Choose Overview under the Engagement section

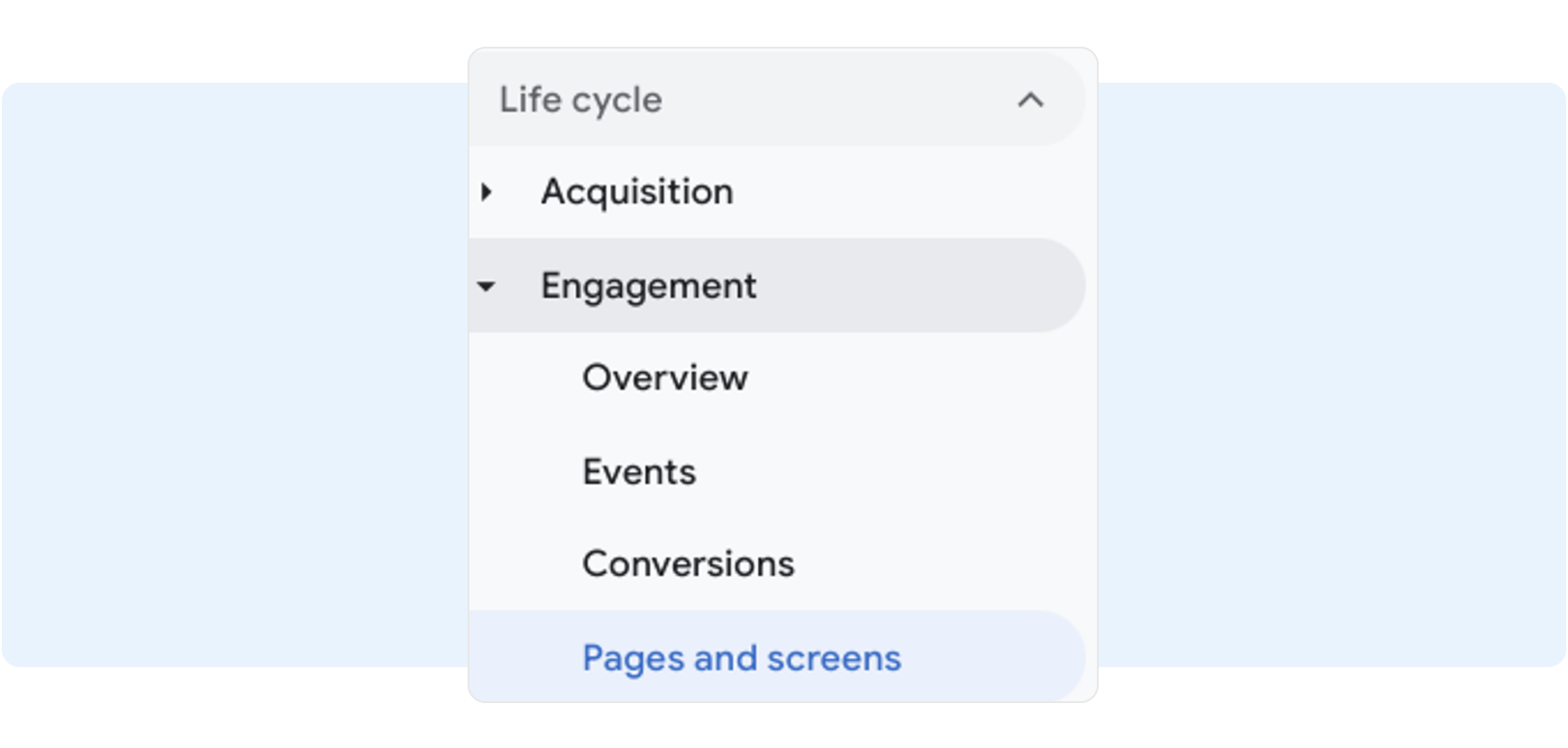pyautogui.click(x=664, y=378)
